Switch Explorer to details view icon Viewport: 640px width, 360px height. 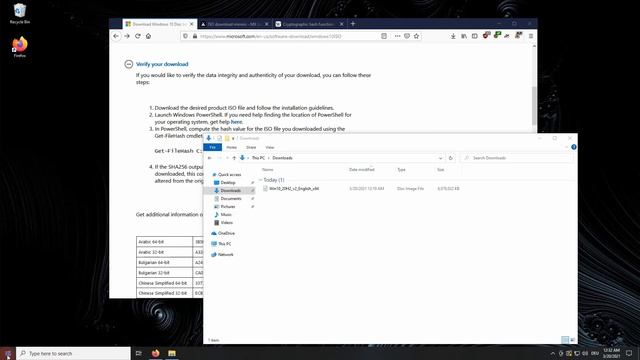coord(565,340)
